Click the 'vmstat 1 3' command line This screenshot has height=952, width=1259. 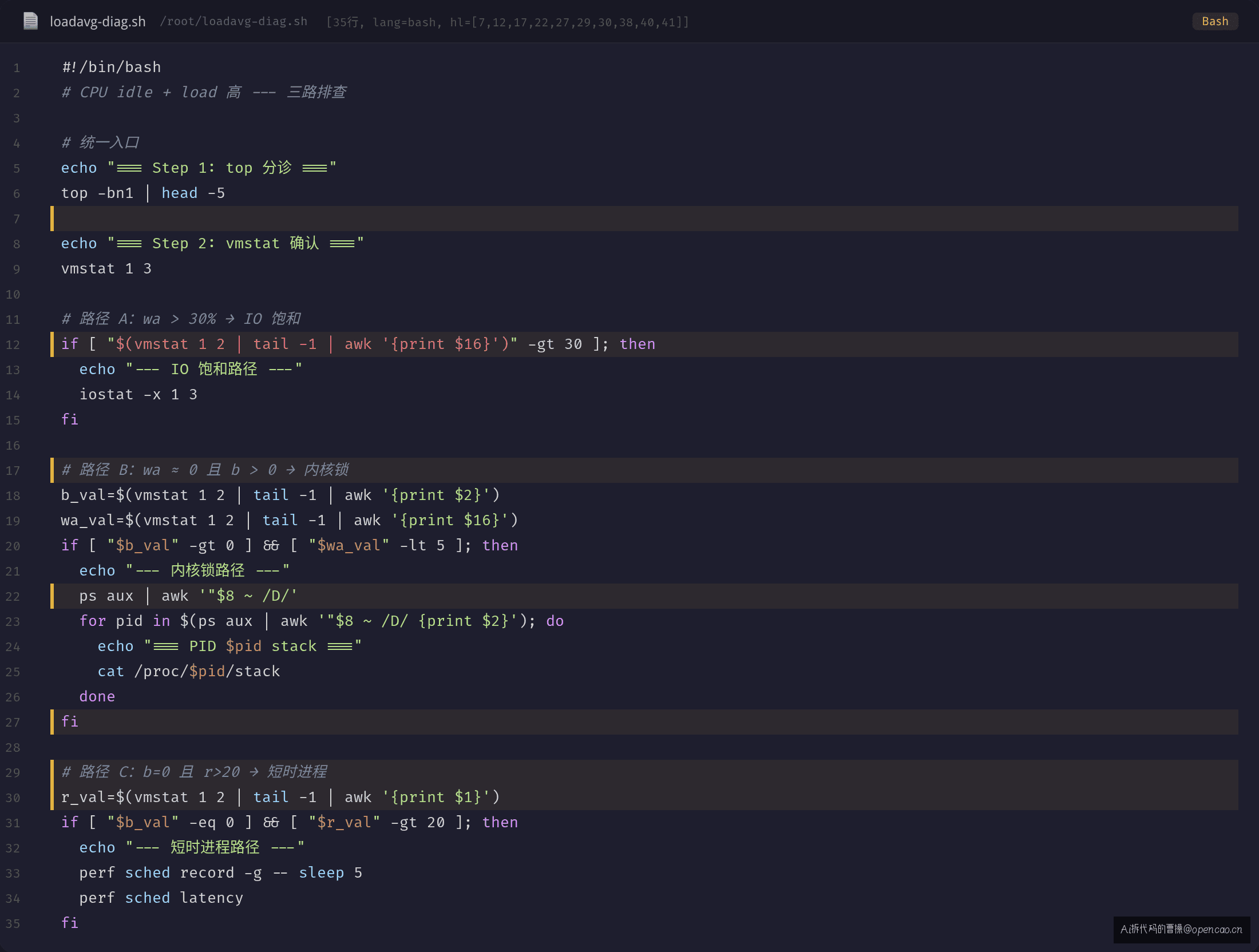coord(106,269)
